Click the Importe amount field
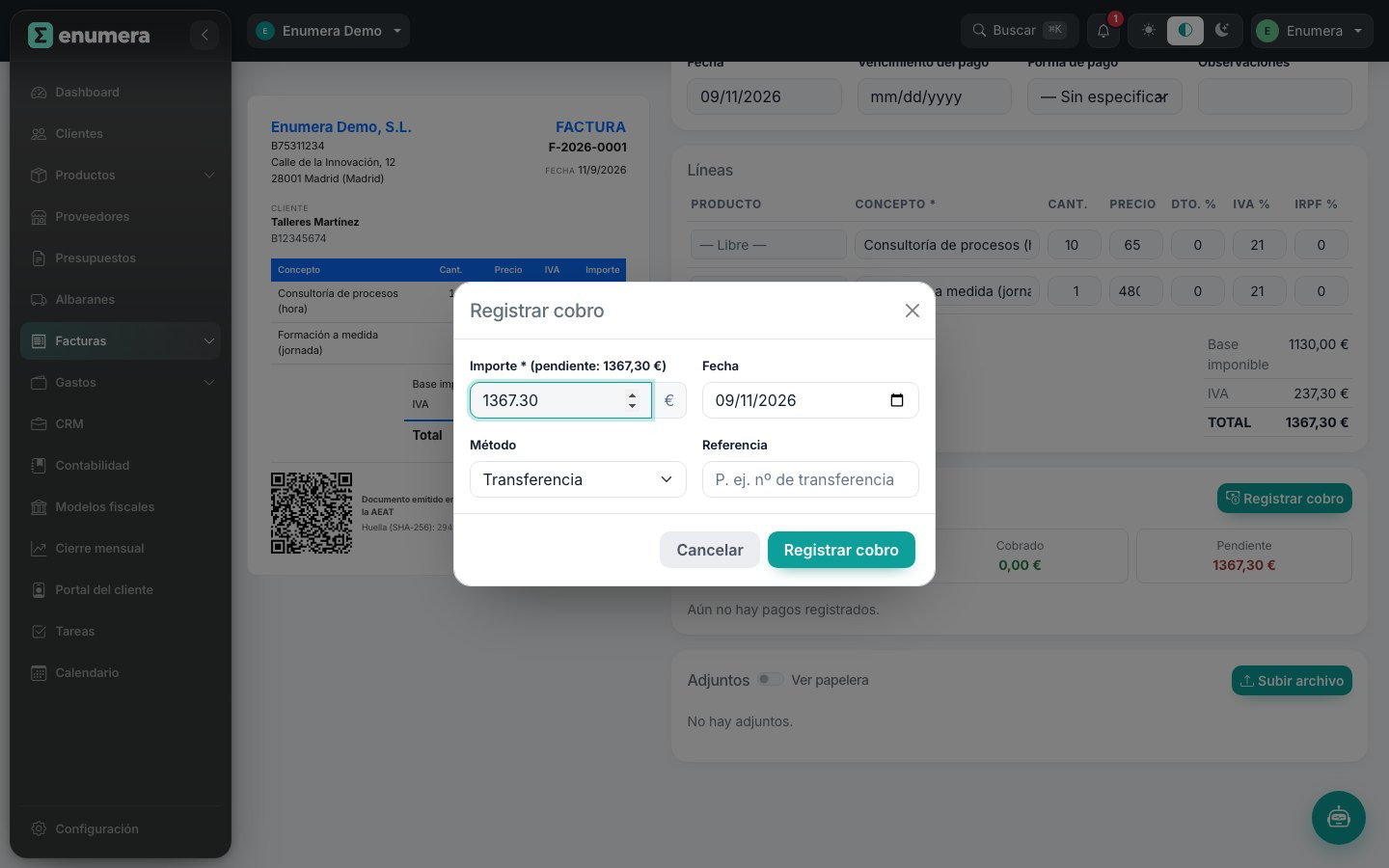This screenshot has width=1389, height=868. coord(560,400)
